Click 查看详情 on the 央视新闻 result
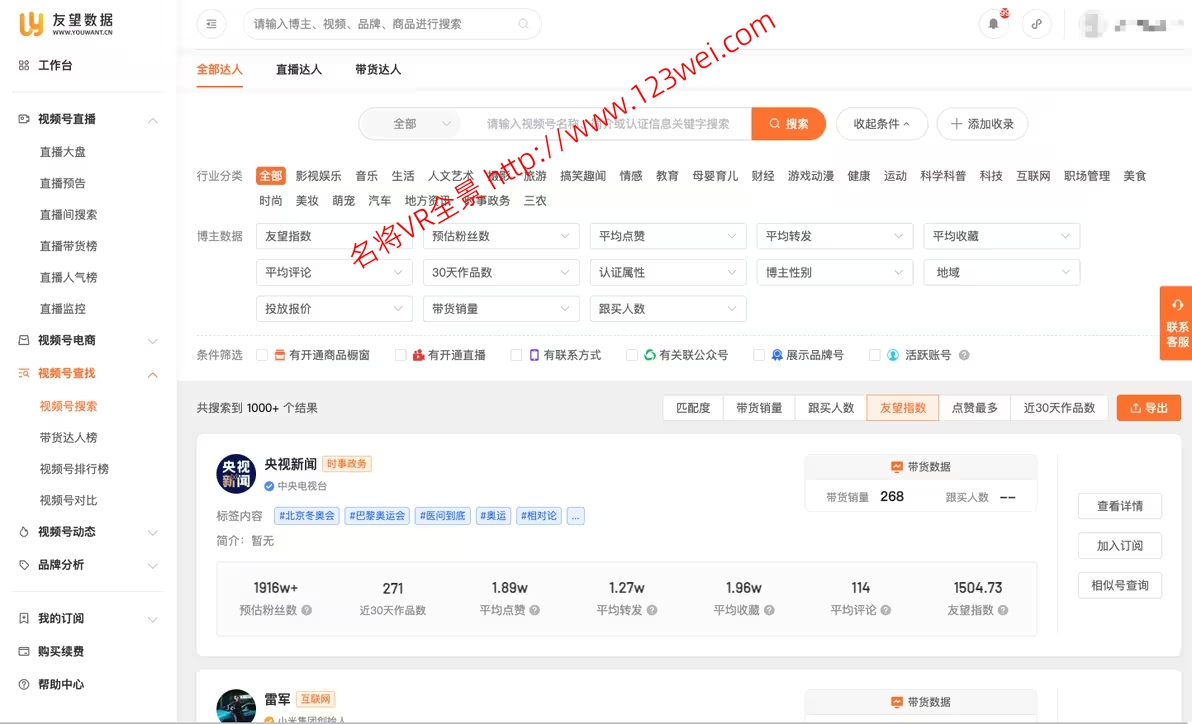This screenshot has height=724, width=1192. click(x=1119, y=506)
